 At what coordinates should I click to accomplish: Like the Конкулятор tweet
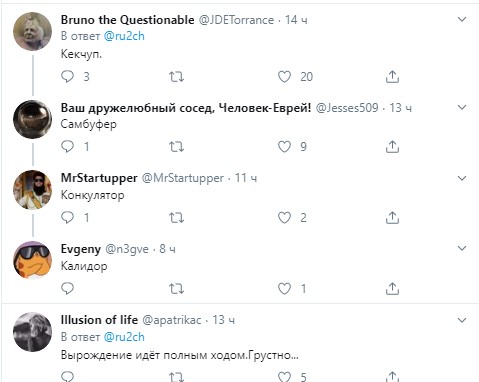[x=284, y=218]
